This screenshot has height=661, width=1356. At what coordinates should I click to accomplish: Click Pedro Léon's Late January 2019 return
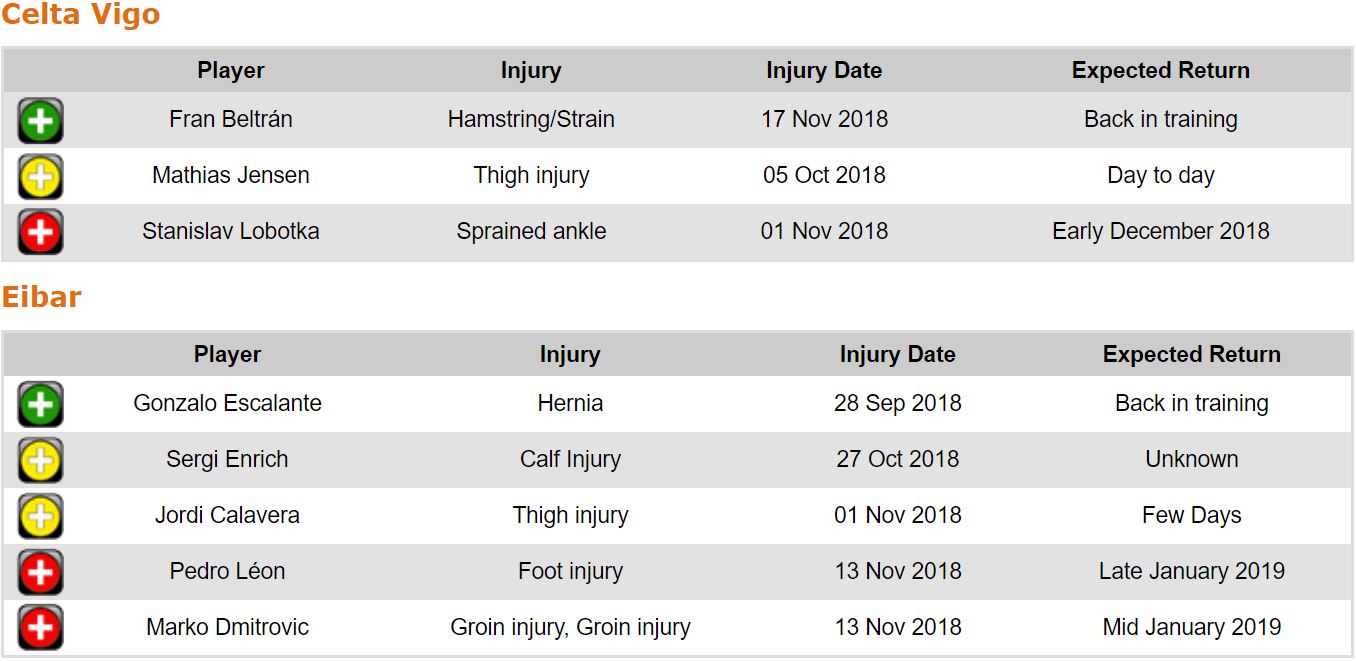click(x=1191, y=571)
